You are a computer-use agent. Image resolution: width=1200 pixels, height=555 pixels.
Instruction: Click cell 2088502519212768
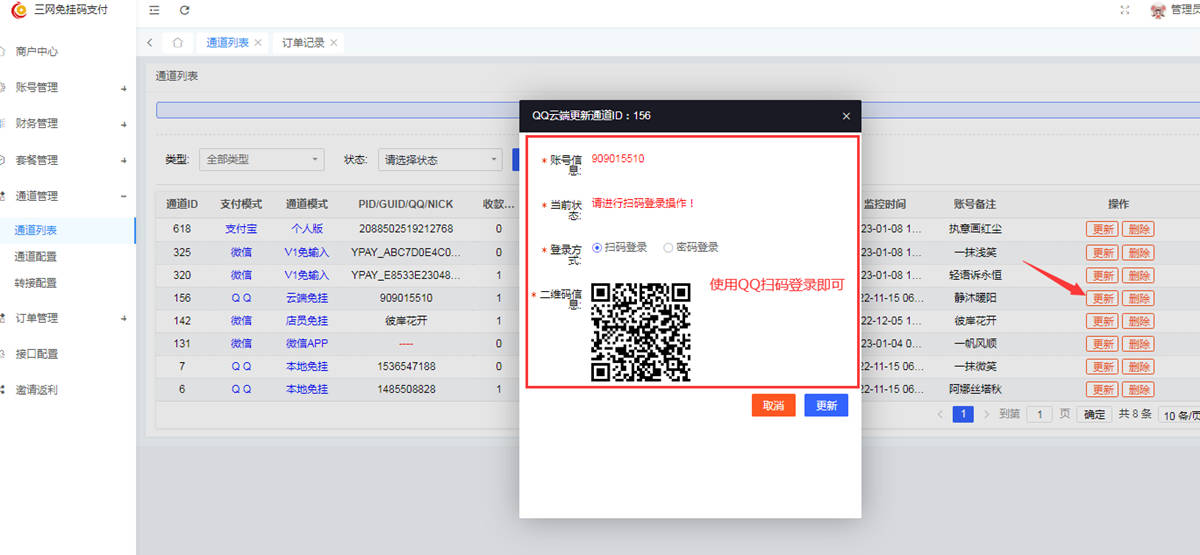[x=406, y=229]
